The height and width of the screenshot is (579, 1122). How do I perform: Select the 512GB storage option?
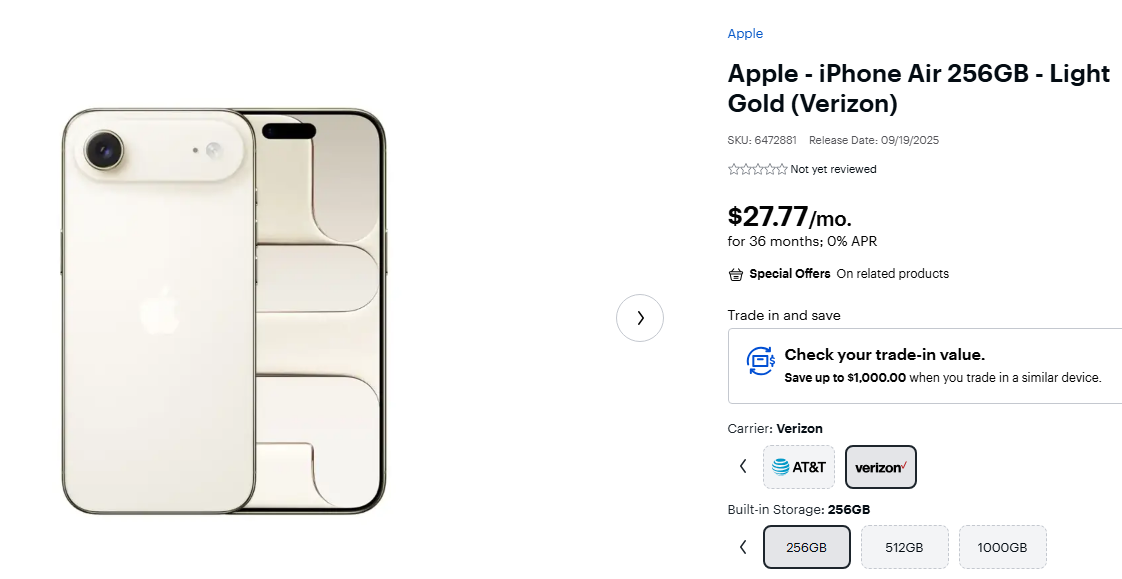click(905, 547)
